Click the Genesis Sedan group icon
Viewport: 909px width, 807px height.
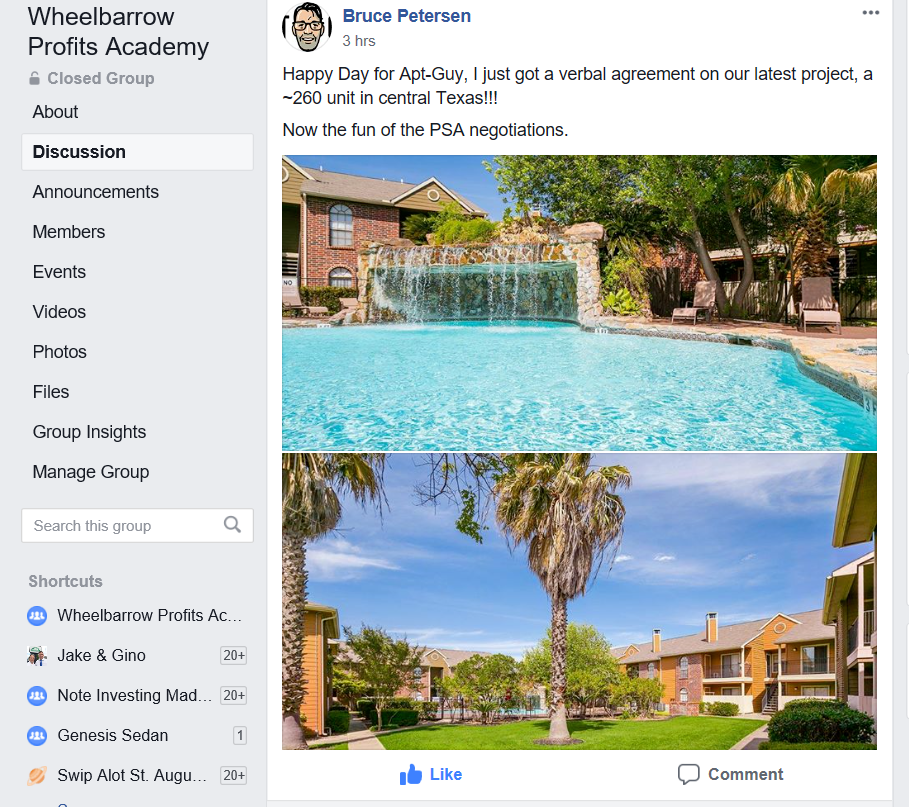pos(37,736)
